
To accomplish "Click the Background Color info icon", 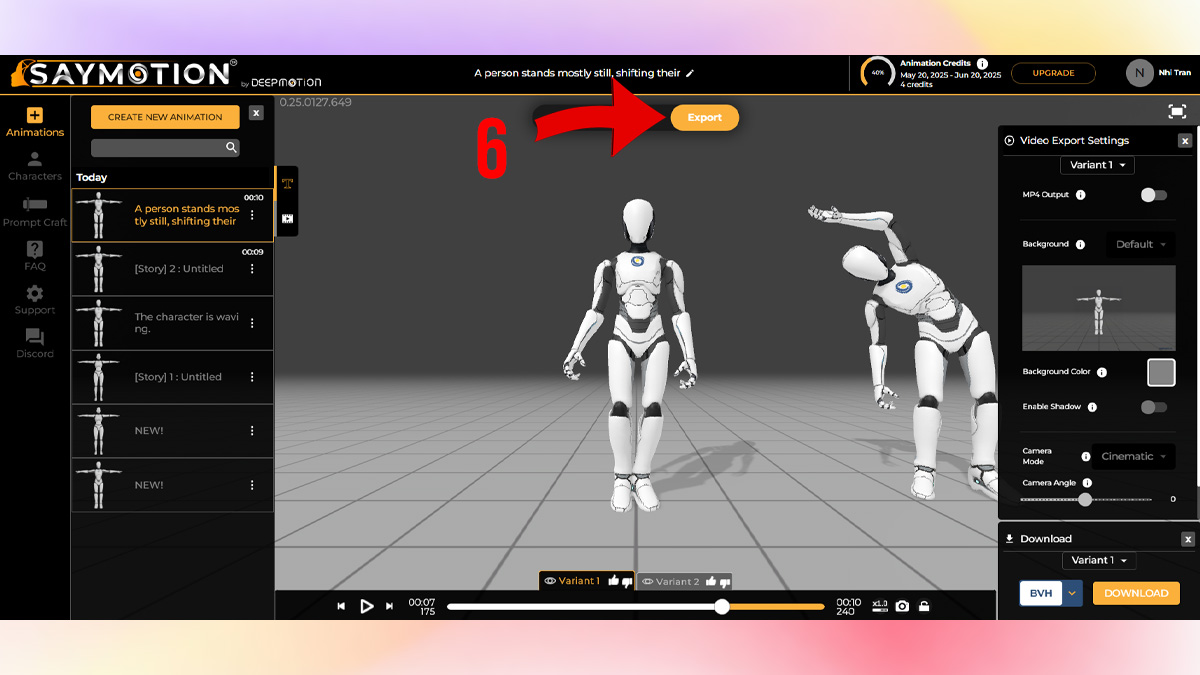I will (1102, 372).
